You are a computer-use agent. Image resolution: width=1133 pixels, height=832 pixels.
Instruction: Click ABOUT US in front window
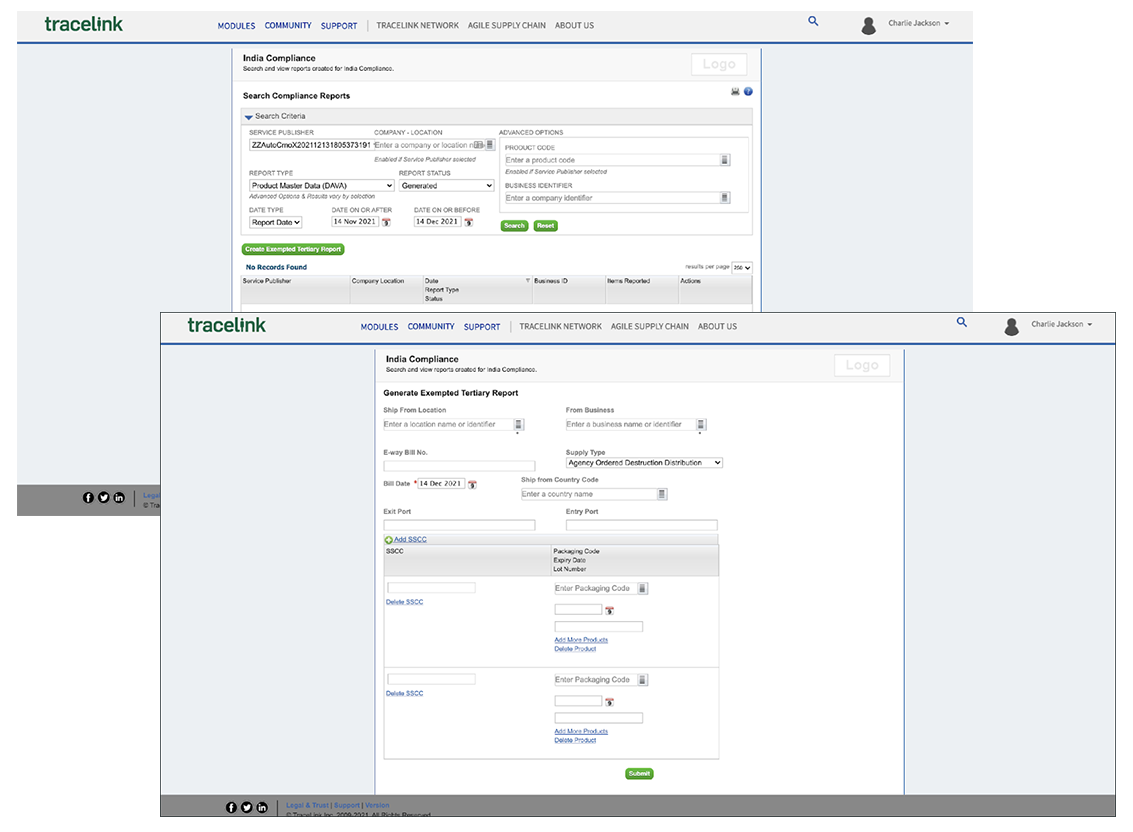(718, 327)
